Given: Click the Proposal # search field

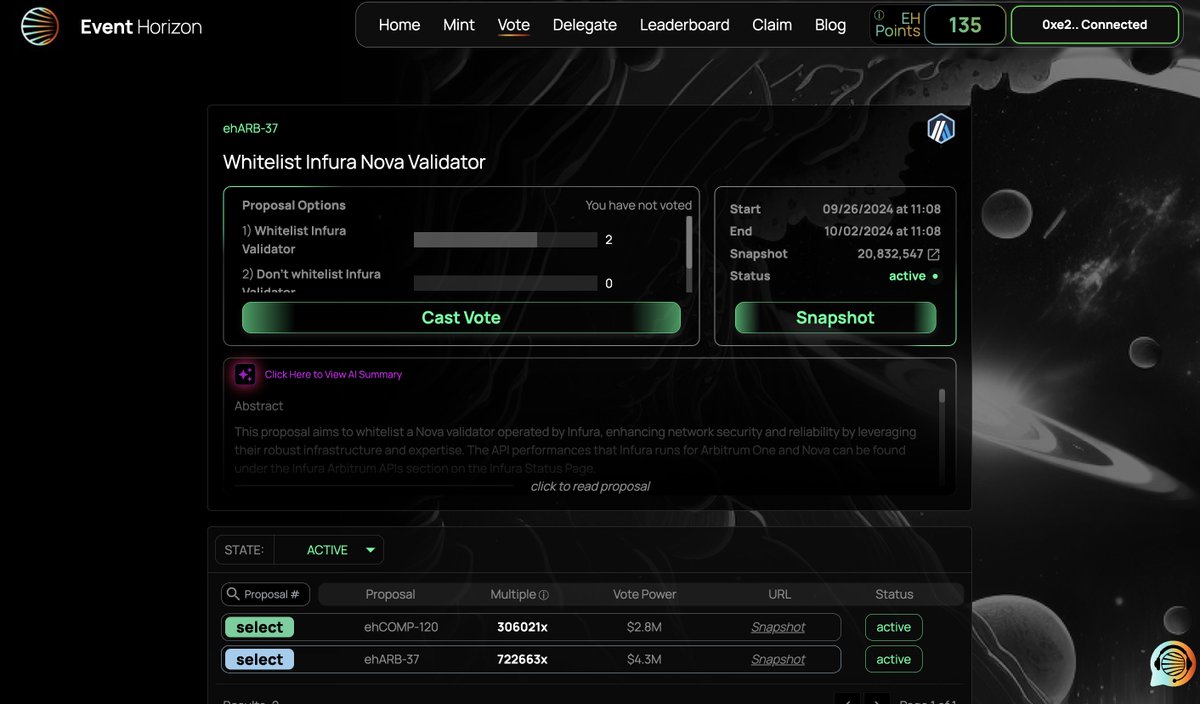Looking at the screenshot, I should tap(265, 594).
